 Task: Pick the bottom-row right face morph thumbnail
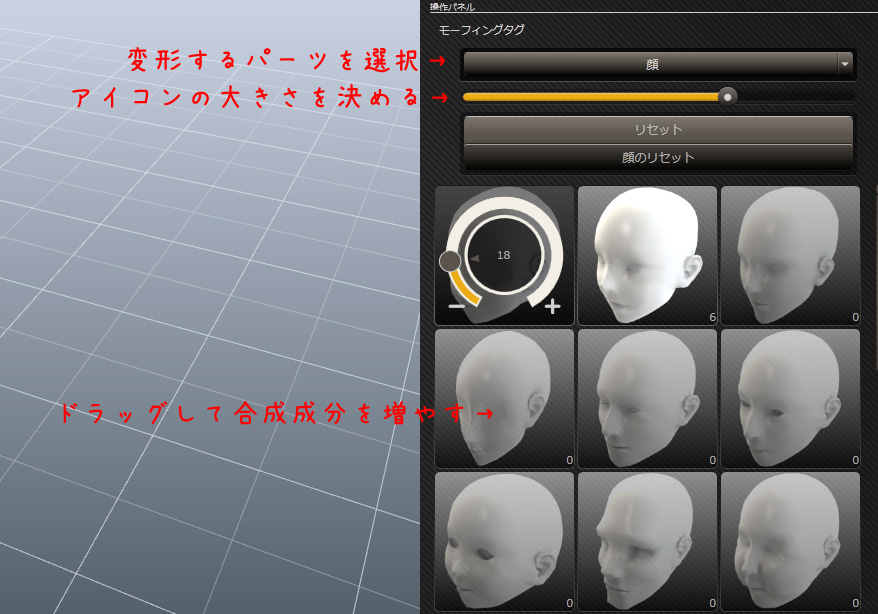[x=790, y=541]
